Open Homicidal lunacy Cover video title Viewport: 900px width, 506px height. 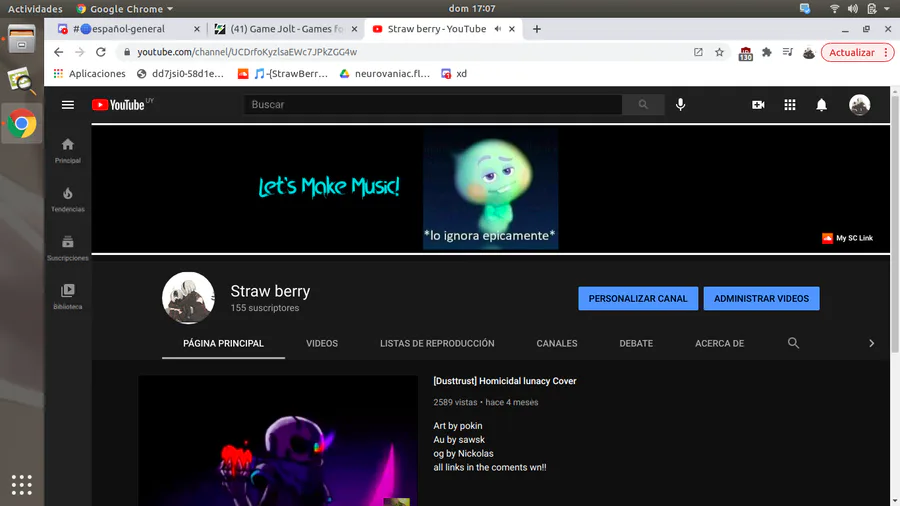pyautogui.click(x=505, y=381)
